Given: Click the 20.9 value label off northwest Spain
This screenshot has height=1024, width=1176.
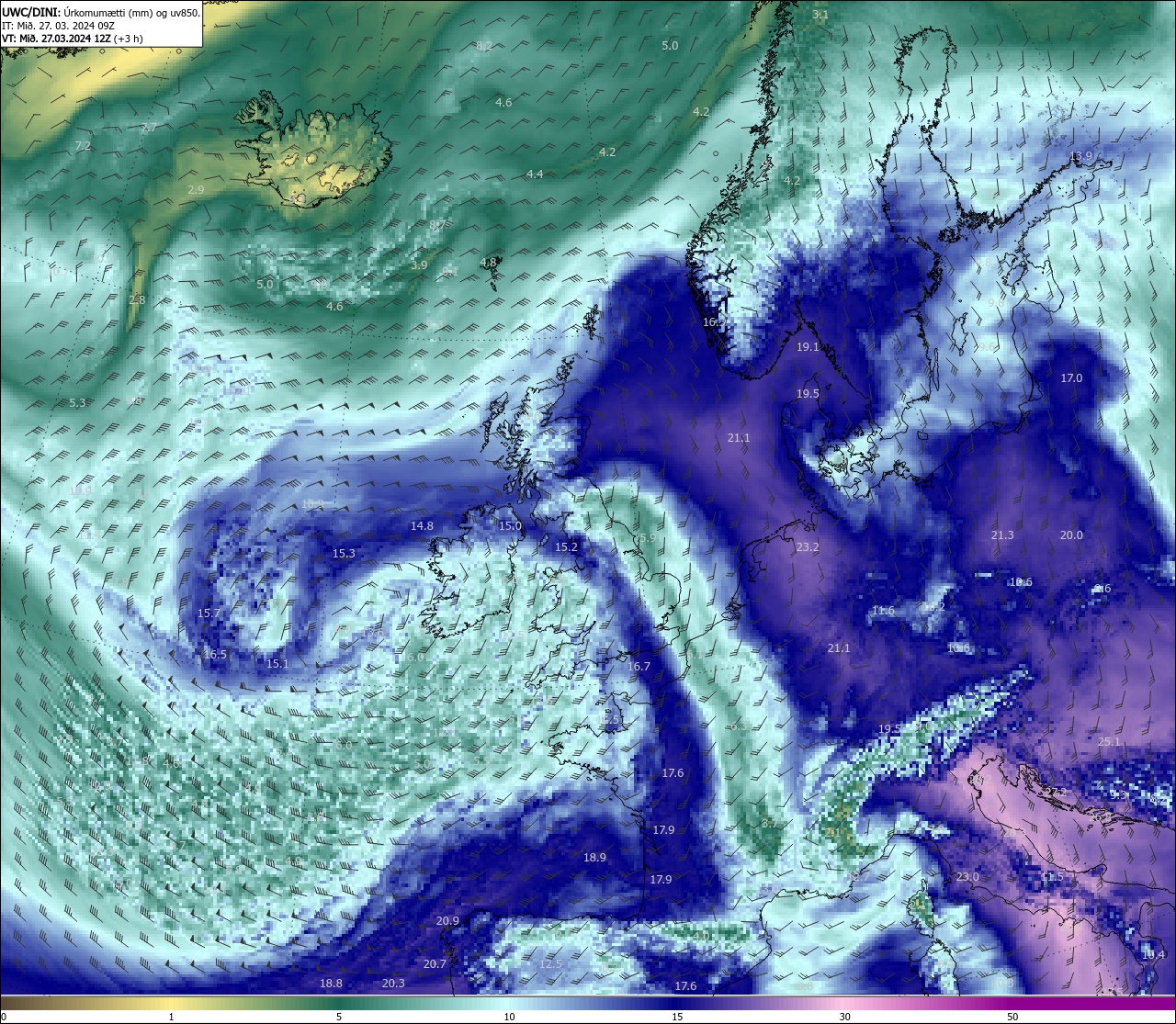Looking at the screenshot, I should pyautogui.click(x=447, y=921).
